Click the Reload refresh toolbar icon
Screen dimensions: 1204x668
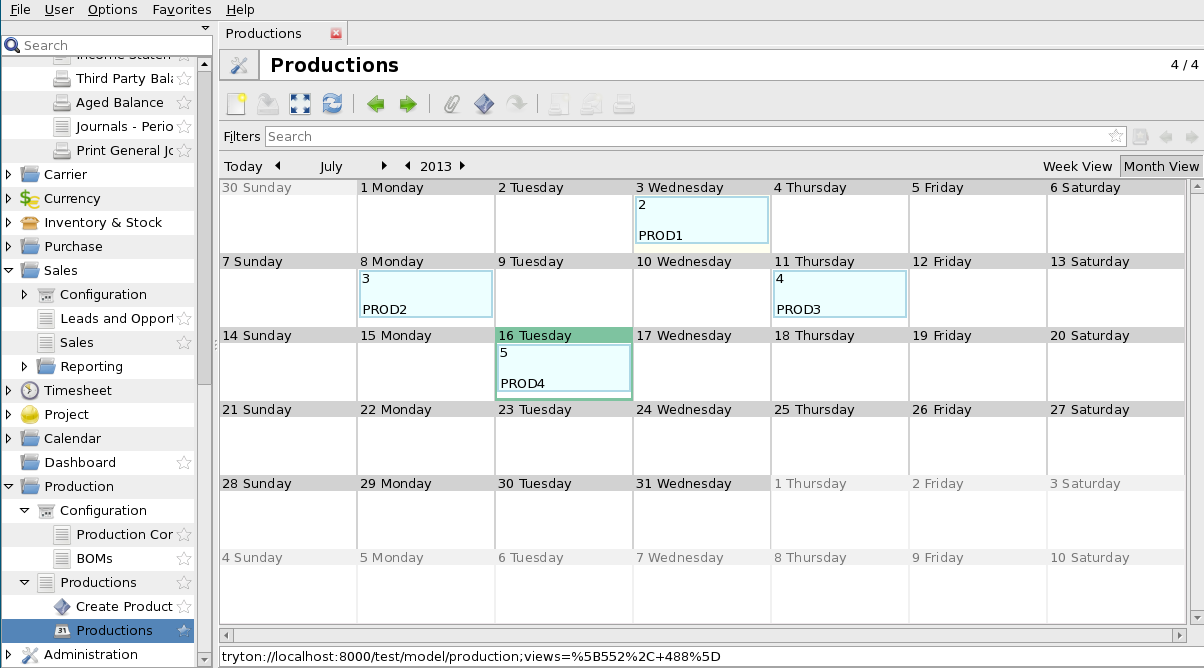tap(332, 104)
